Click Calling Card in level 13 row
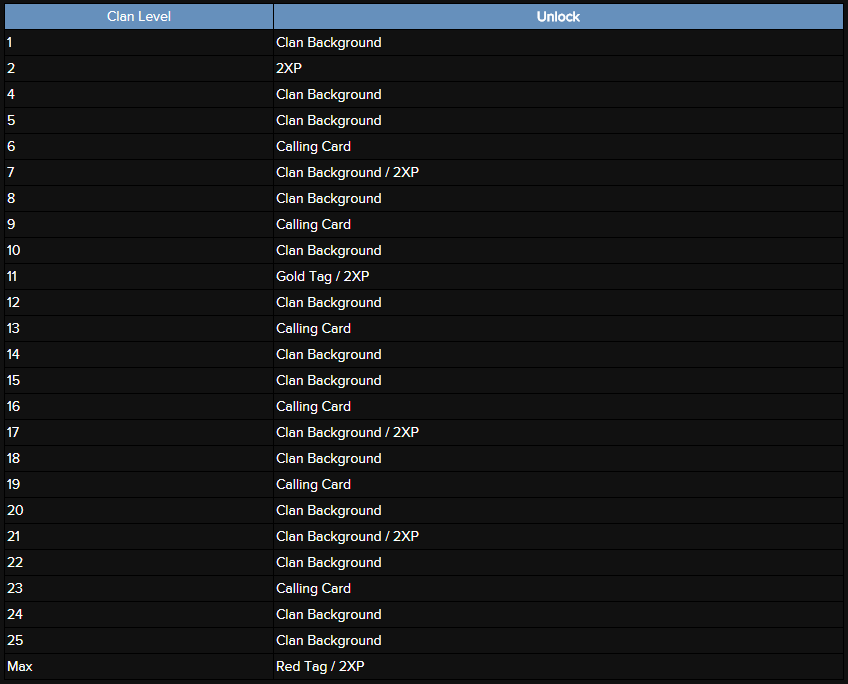Screen dimensions: 848x684 [558, 328]
